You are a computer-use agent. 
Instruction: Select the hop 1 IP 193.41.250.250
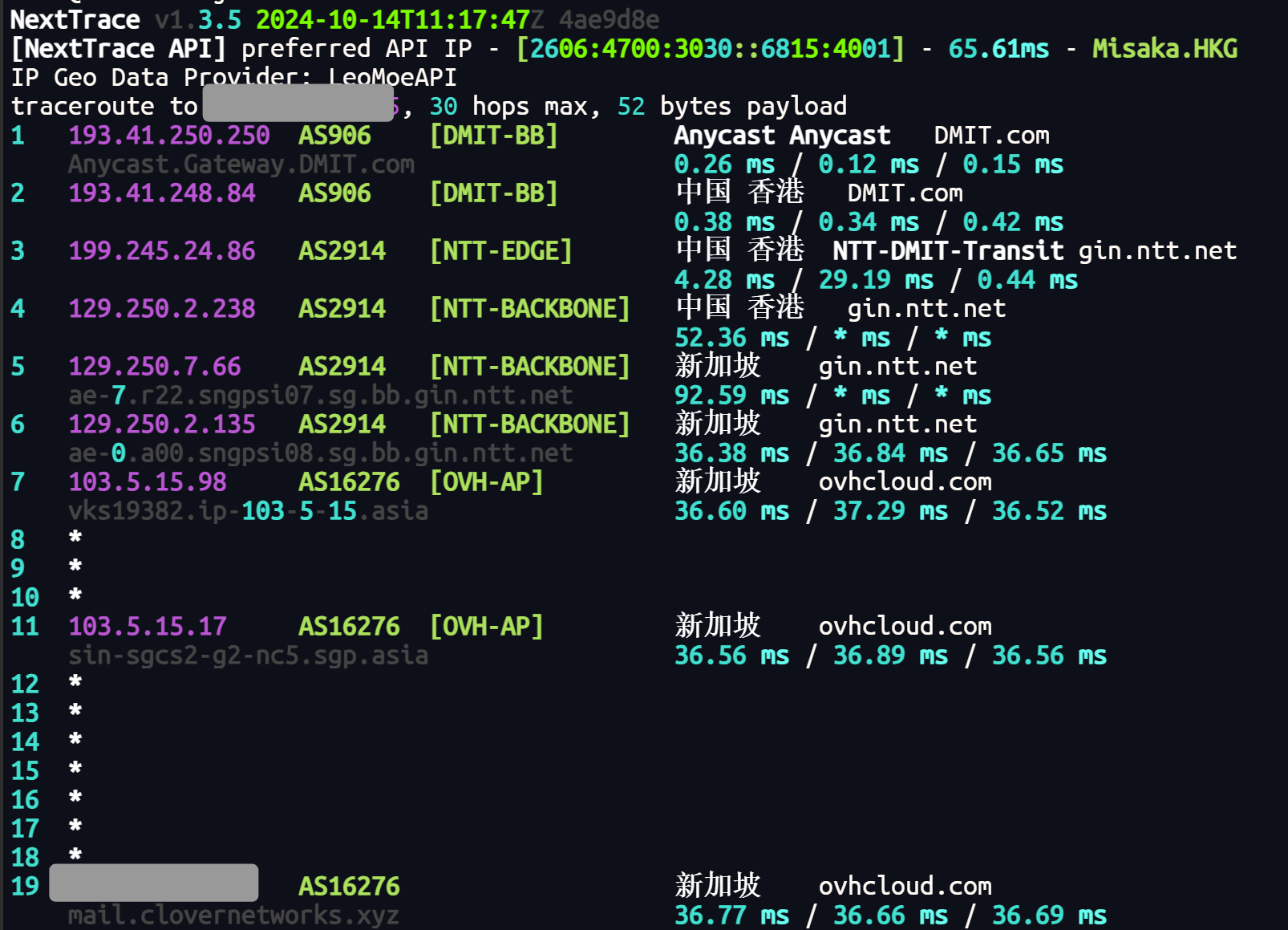click(x=169, y=136)
